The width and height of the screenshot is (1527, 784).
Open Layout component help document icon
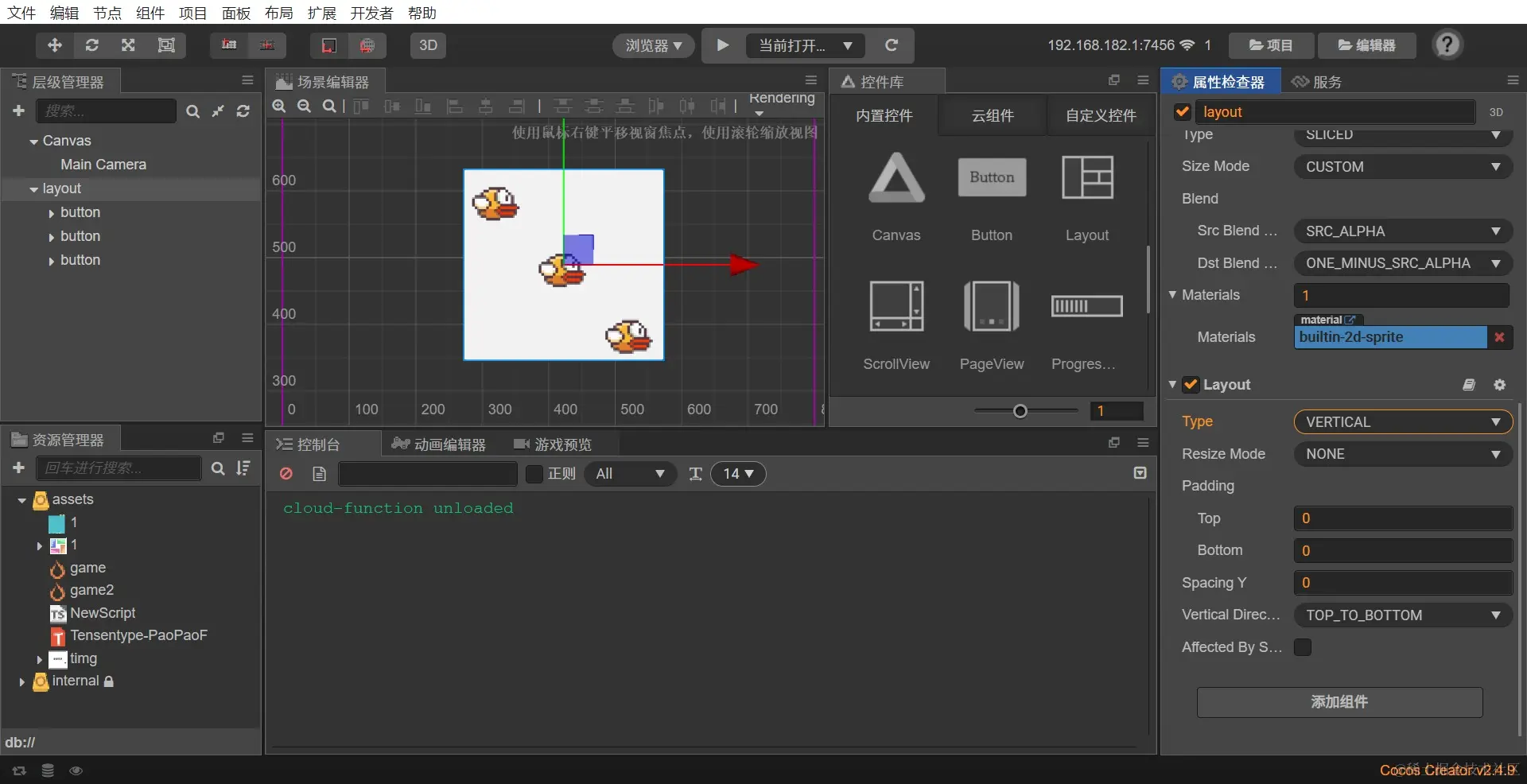click(1469, 385)
